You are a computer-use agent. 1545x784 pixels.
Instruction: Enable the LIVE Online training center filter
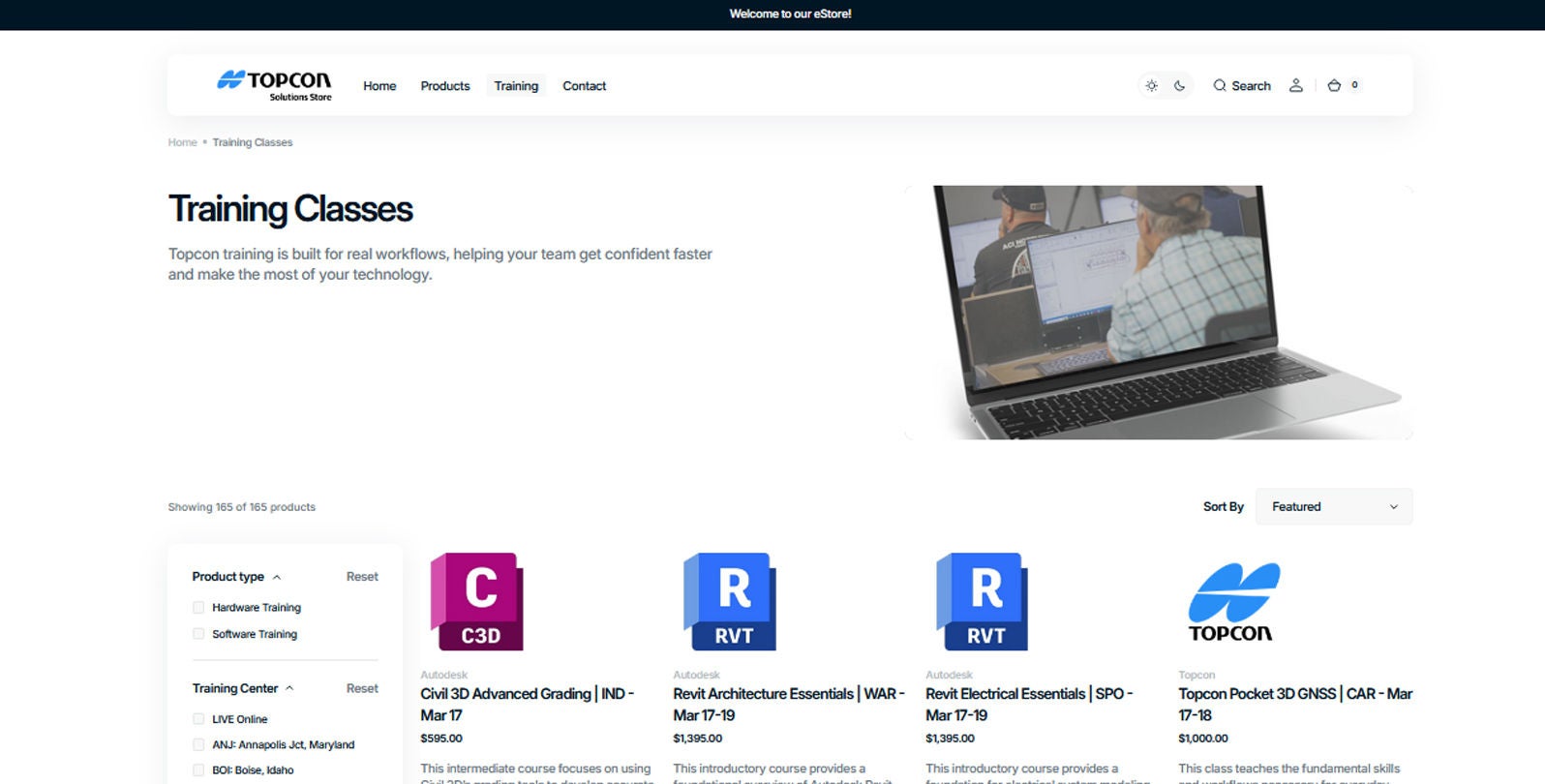pyautogui.click(x=198, y=719)
